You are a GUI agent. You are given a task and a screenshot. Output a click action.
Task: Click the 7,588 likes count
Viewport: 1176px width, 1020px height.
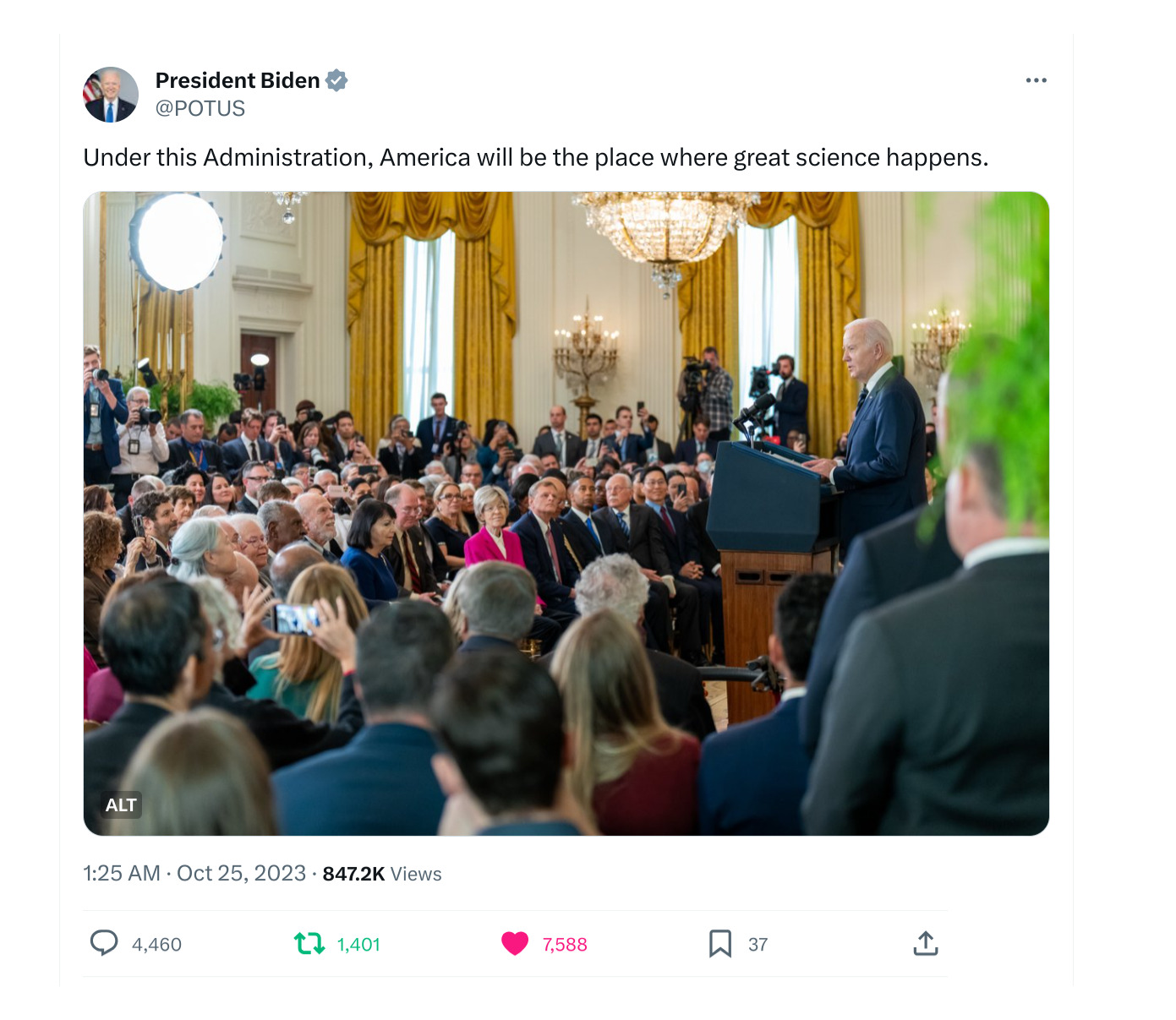tap(565, 945)
